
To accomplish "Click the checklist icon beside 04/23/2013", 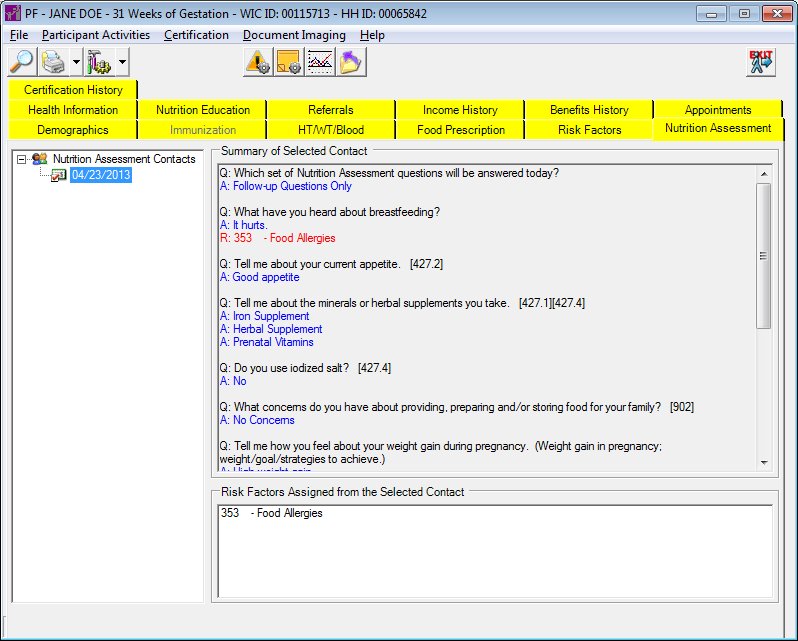I will pyautogui.click(x=59, y=175).
